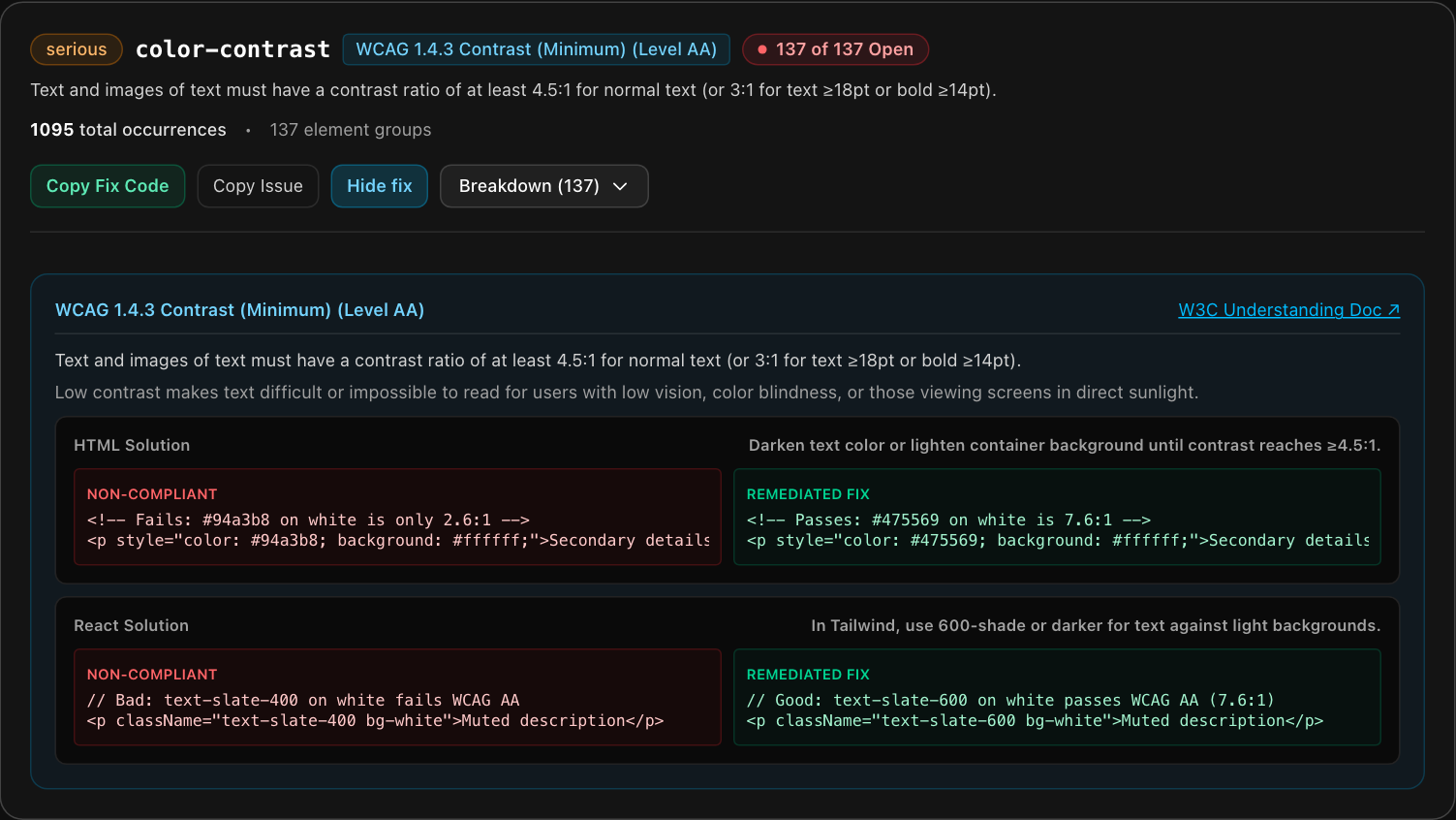Select the color-contrast rule title
This screenshot has height=820, width=1456.
tap(232, 49)
